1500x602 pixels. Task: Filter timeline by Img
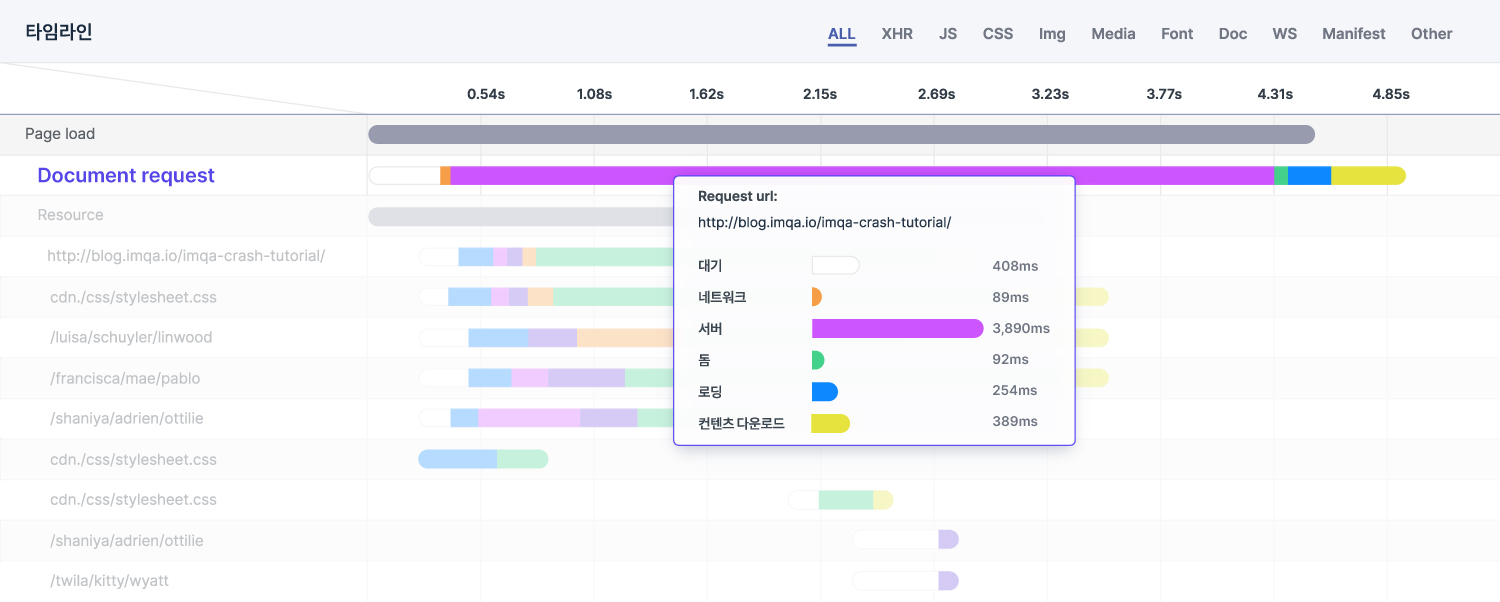click(x=1052, y=34)
